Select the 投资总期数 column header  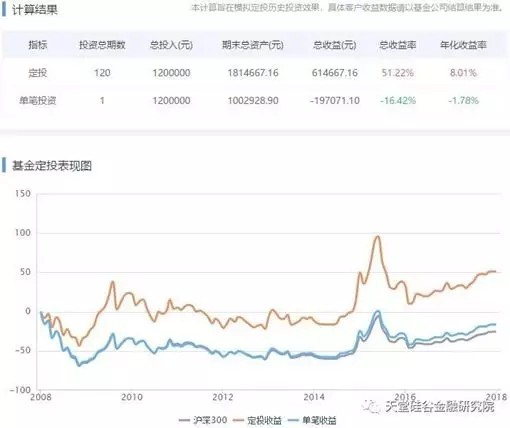pos(102,45)
